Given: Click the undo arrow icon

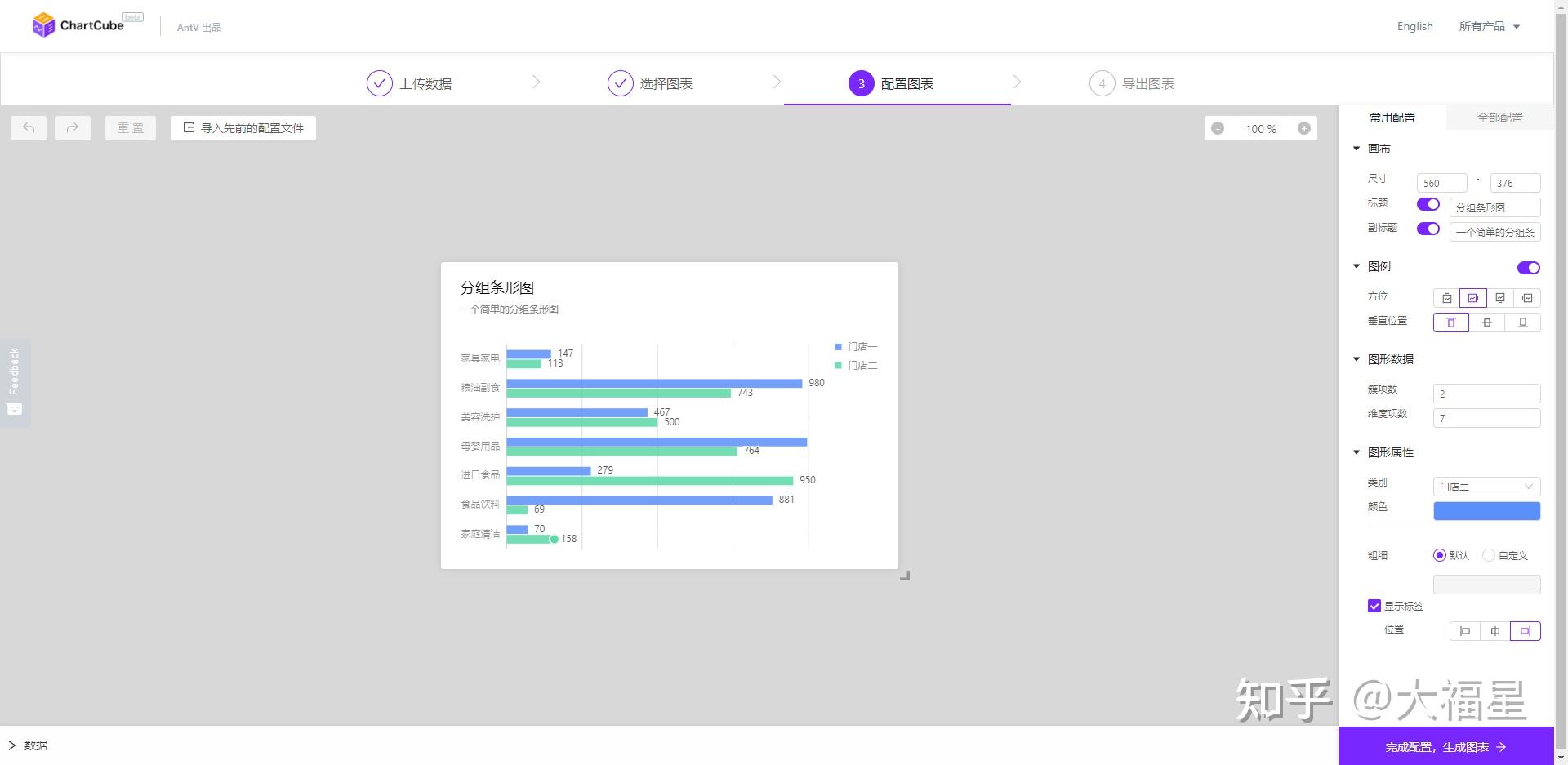Looking at the screenshot, I should click(x=29, y=128).
